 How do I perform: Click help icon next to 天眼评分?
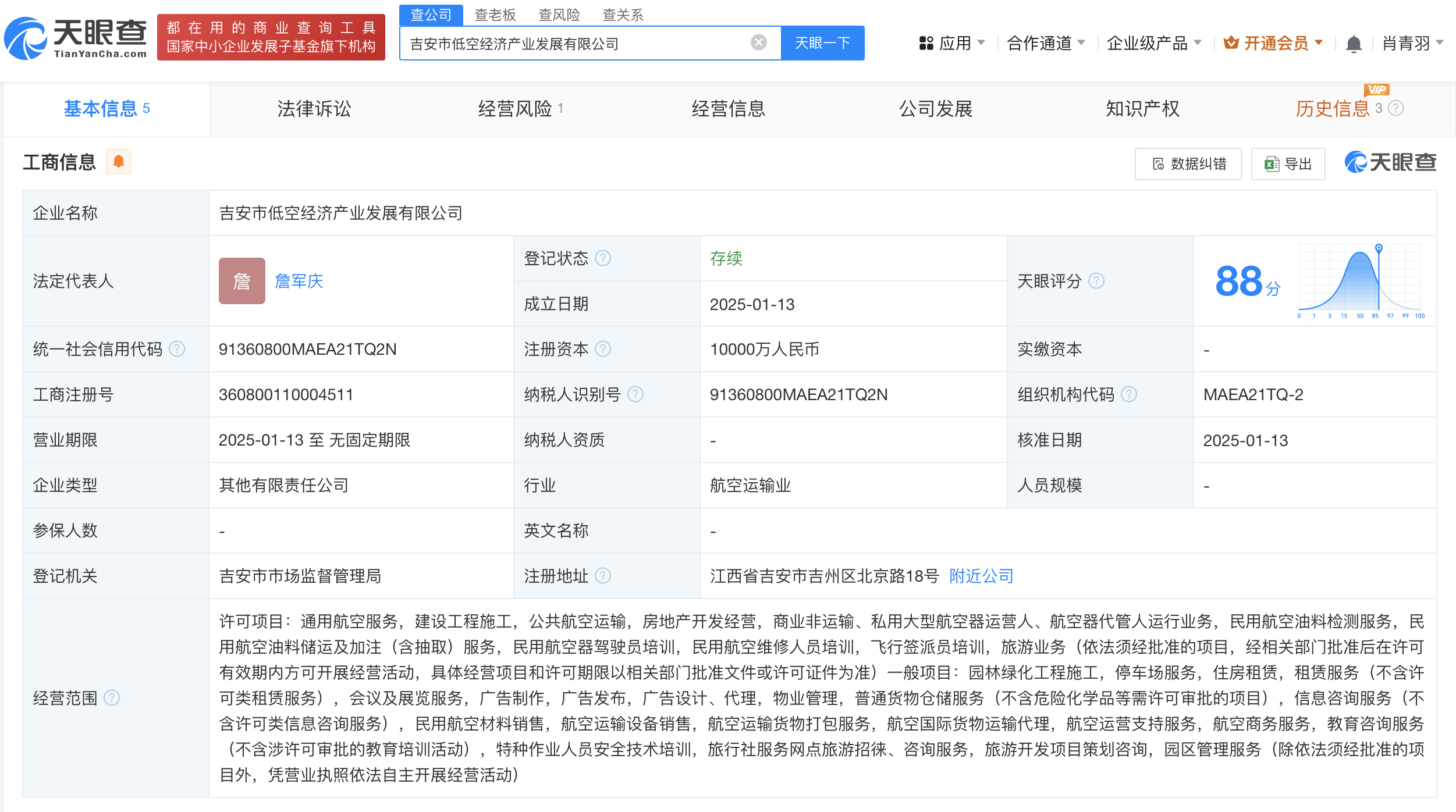tap(1096, 281)
